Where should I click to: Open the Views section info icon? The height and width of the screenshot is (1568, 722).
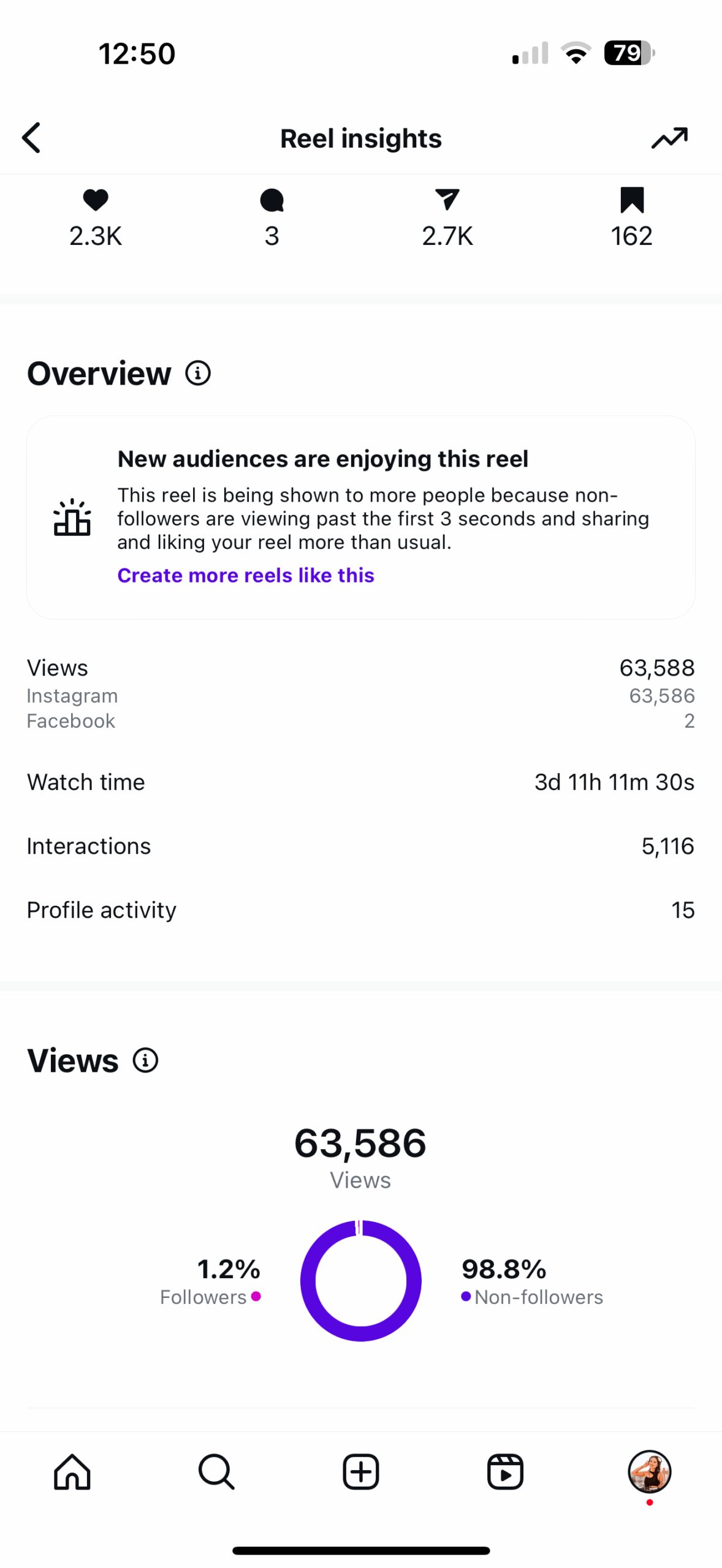pyautogui.click(x=146, y=1060)
